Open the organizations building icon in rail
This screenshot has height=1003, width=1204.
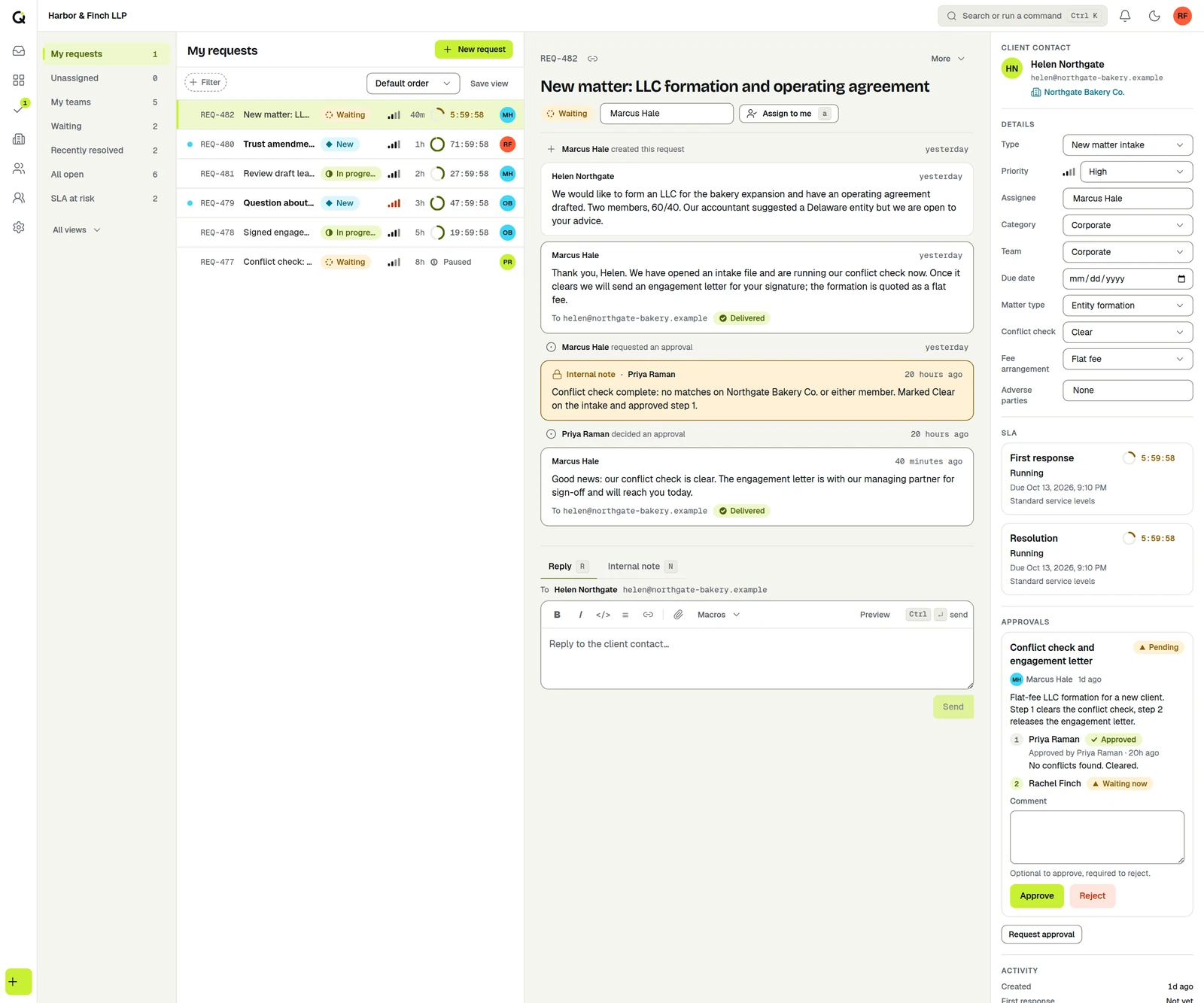click(19, 139)
